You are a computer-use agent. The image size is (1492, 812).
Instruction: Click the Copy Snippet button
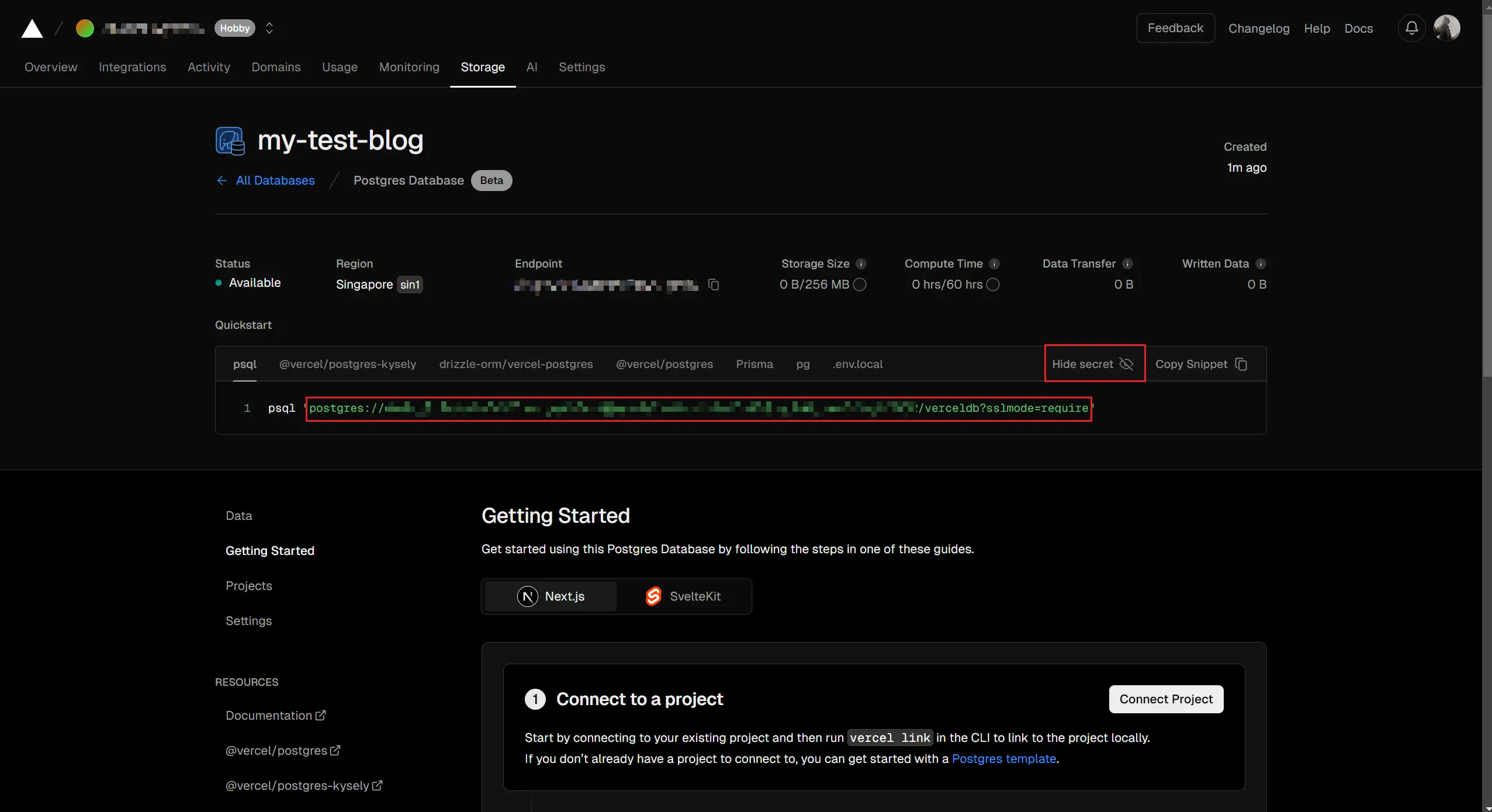click(1202, 364)
